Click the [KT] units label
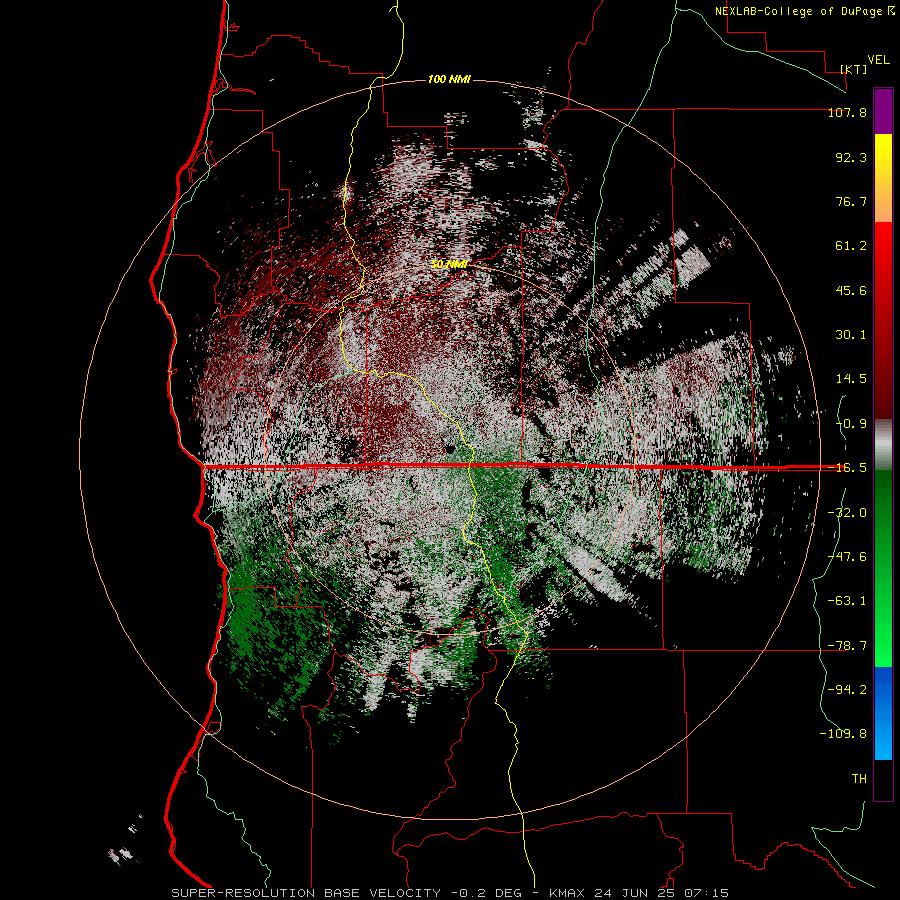Image resolution: width=900 pixels, height=900 pixels. pos(854,69)
